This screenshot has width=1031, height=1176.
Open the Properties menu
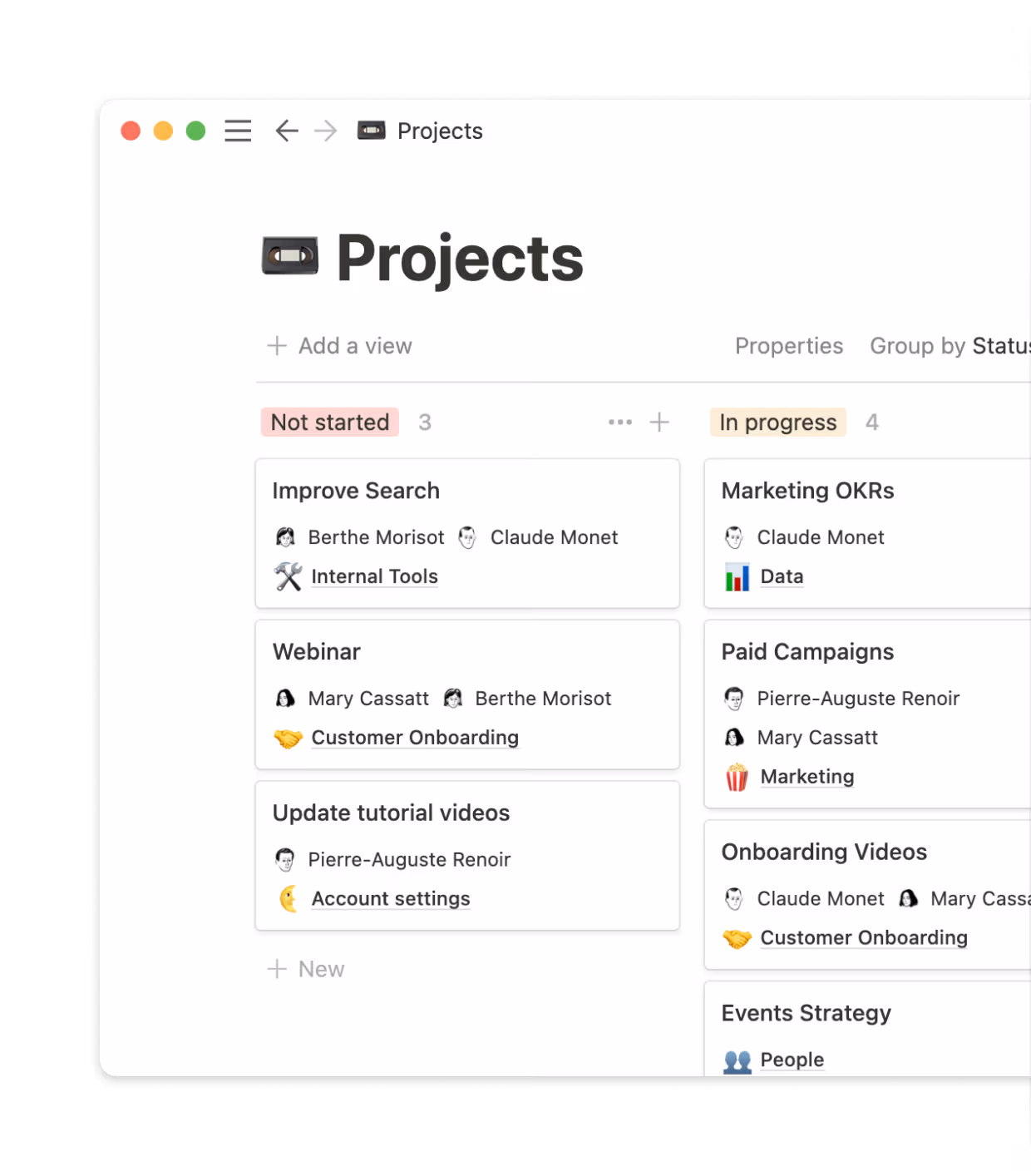pos(788,346)
